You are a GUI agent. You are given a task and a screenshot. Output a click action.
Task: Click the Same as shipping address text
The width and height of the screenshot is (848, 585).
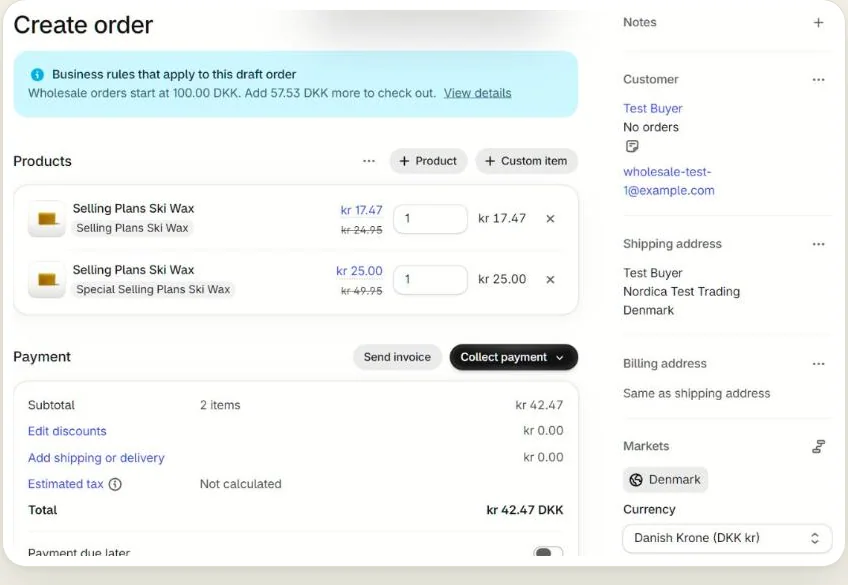[x=696, y=394]
